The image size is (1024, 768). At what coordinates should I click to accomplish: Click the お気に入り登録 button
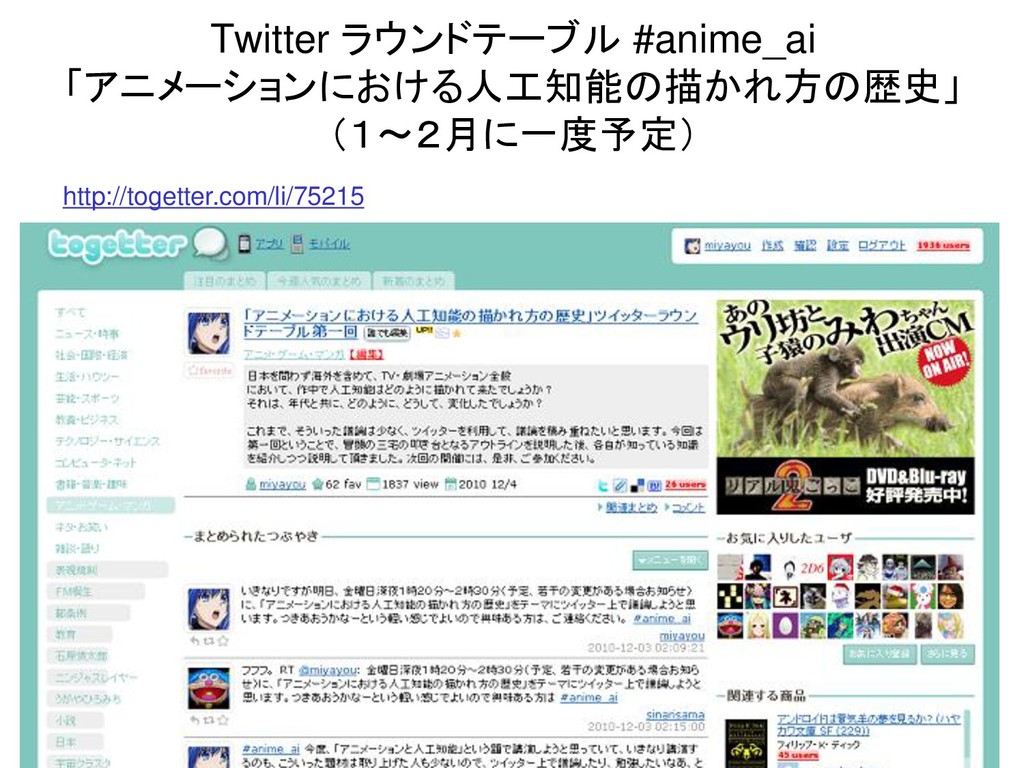point(880,654)
